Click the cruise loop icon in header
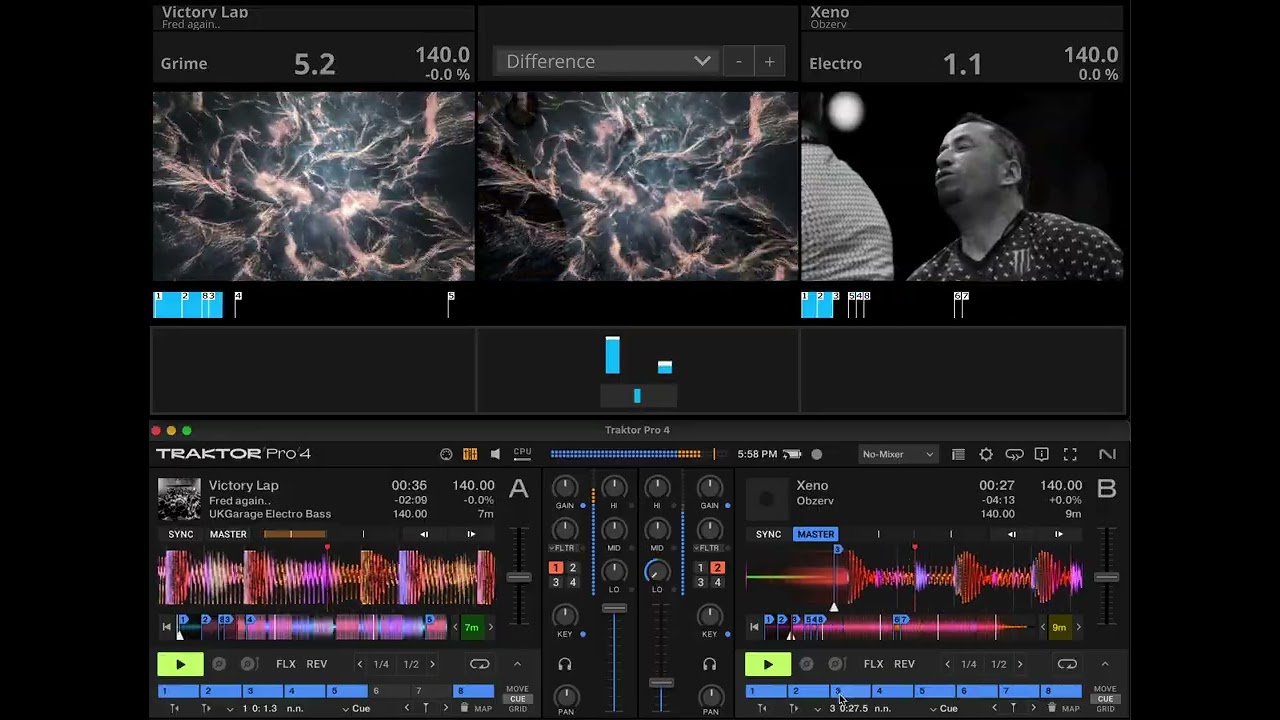Image resolution: width=1280 pixels, height=720 pixels. [1014, 454]
